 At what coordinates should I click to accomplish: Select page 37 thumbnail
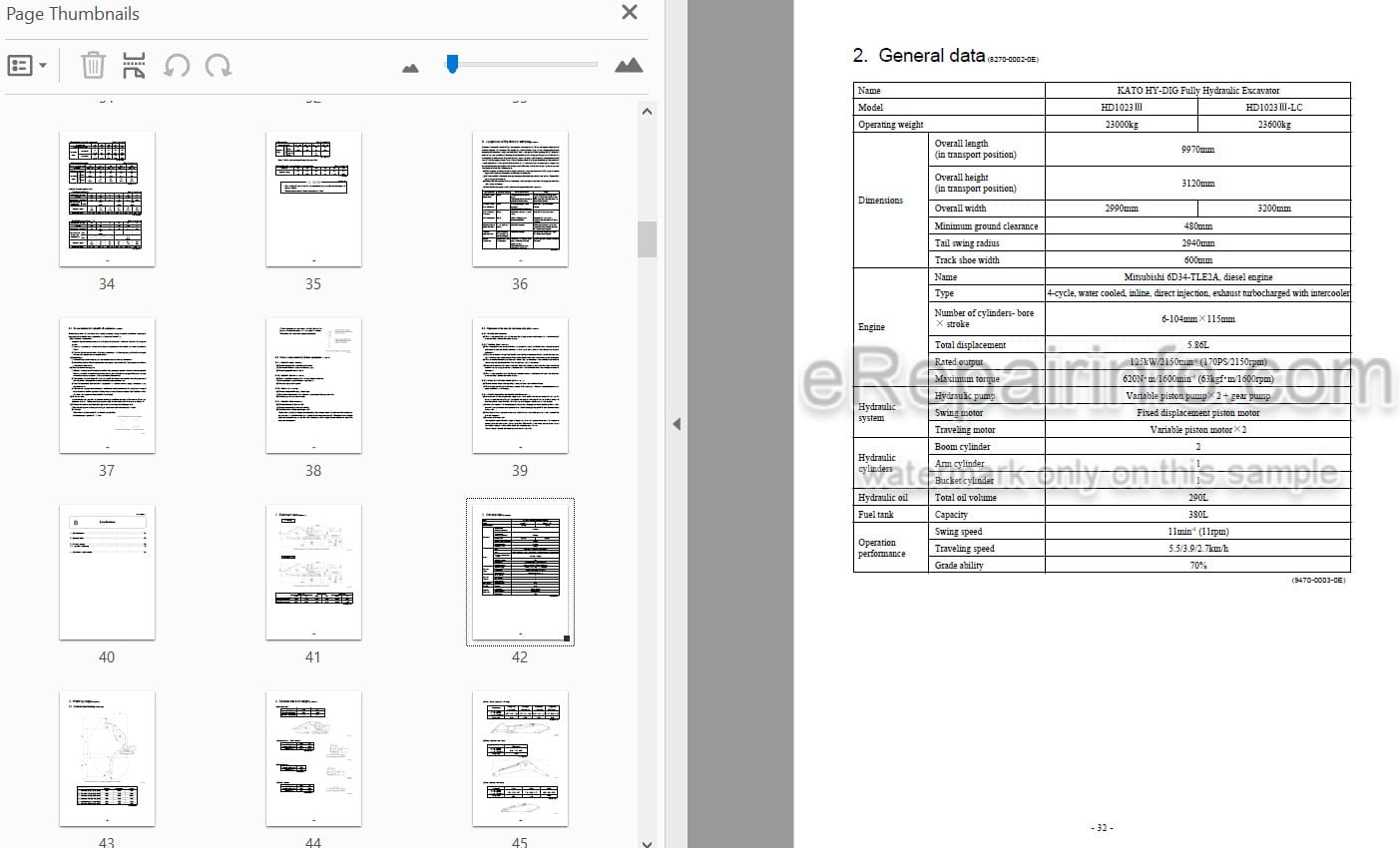click(107, 385)
